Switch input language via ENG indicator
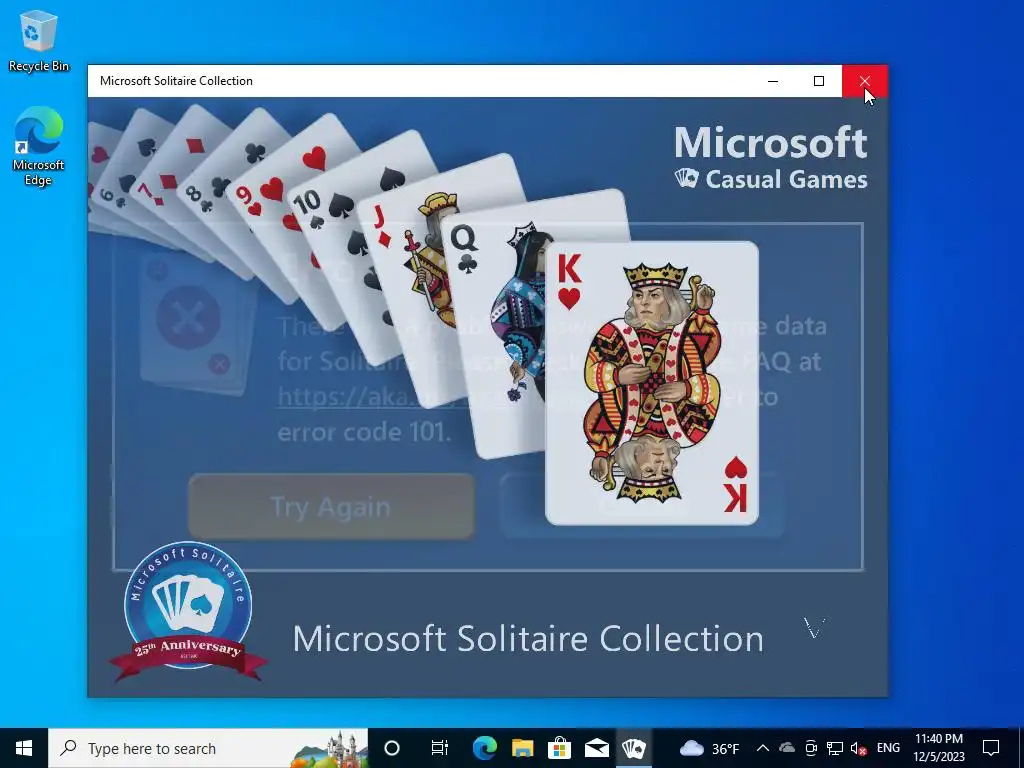The width and height of the screenshot is (1024, 768). click(888, 748)
